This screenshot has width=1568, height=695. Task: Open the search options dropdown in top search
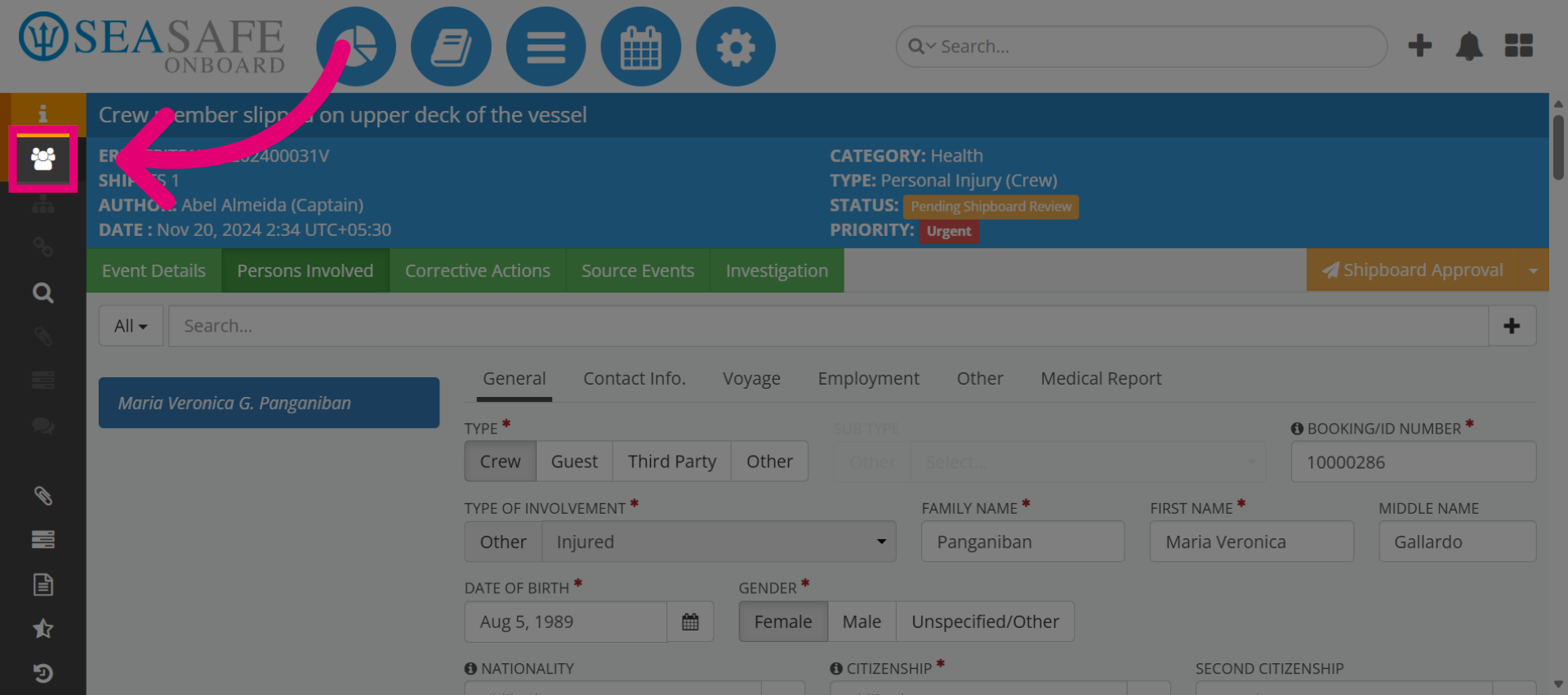(x=923, y=47)
